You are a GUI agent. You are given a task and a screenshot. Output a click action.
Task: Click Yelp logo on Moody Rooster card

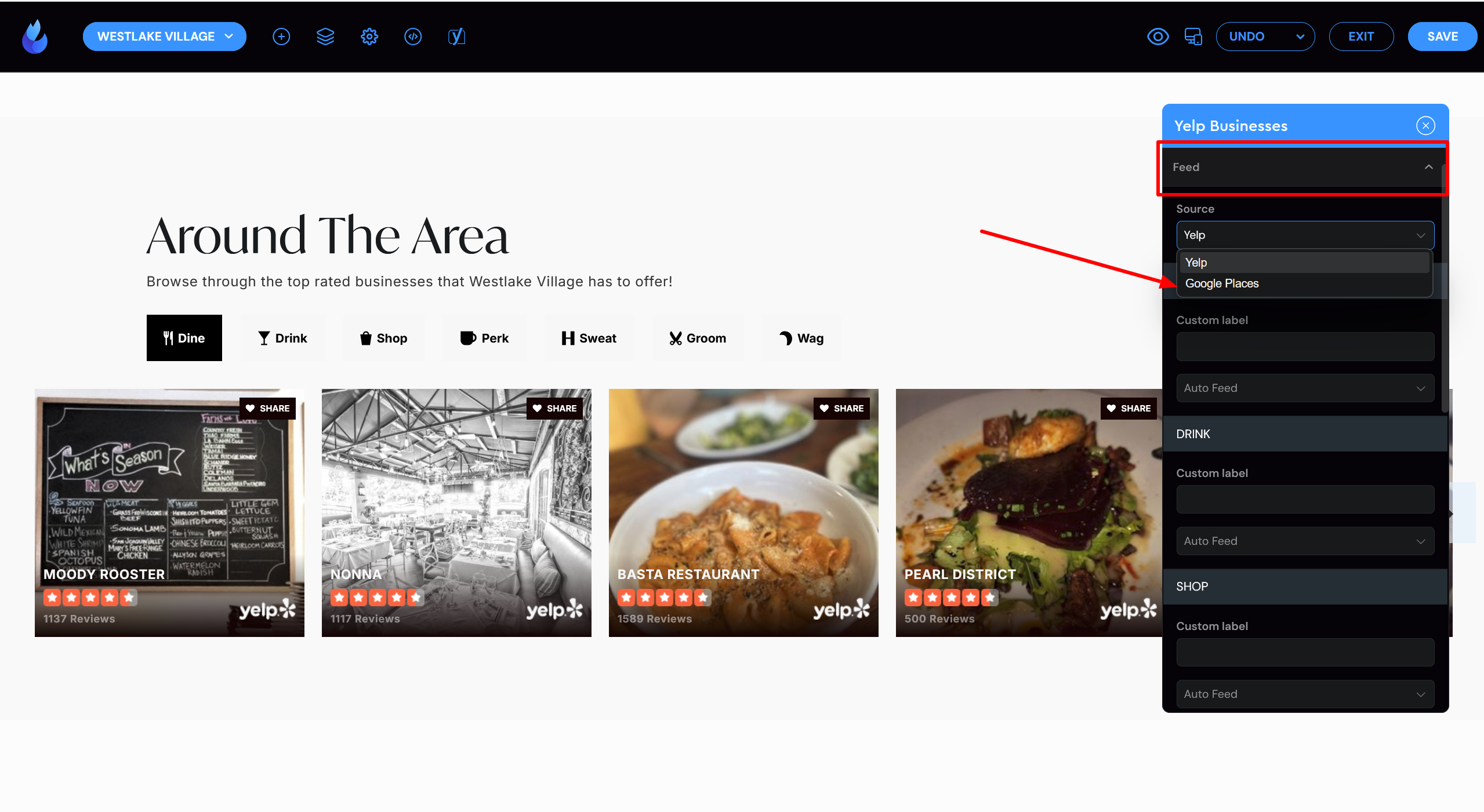coord(267,610)
